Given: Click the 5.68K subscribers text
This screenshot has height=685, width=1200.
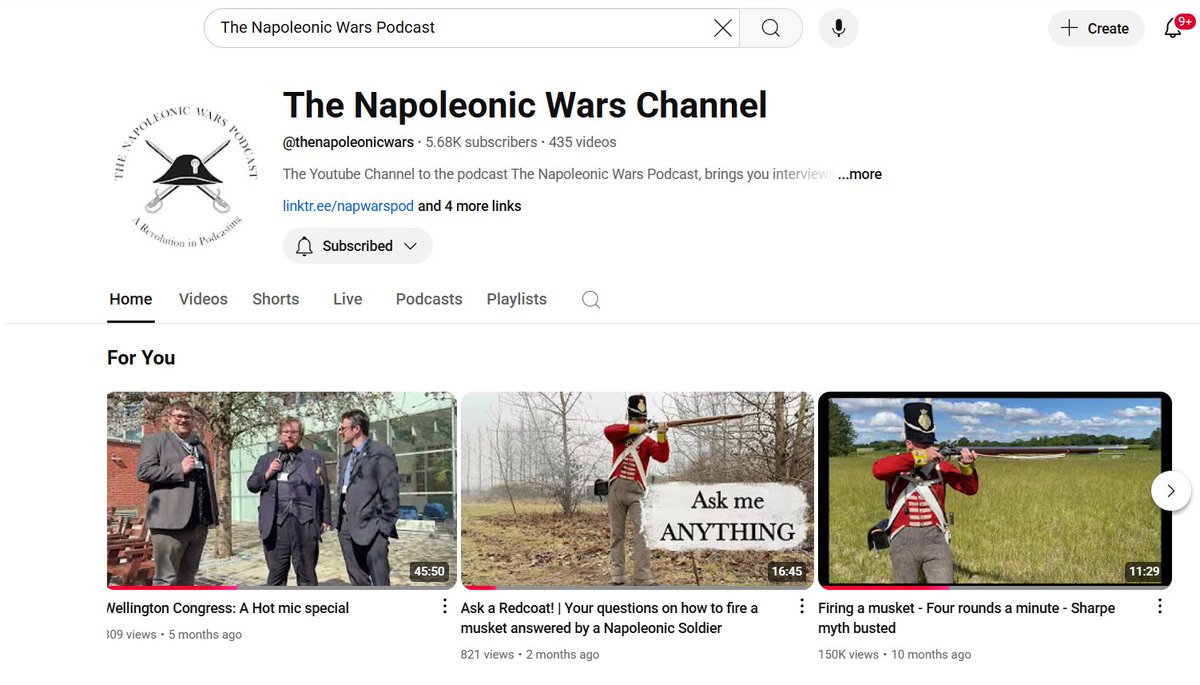Looking at the screenshot, I should [481, 142].
